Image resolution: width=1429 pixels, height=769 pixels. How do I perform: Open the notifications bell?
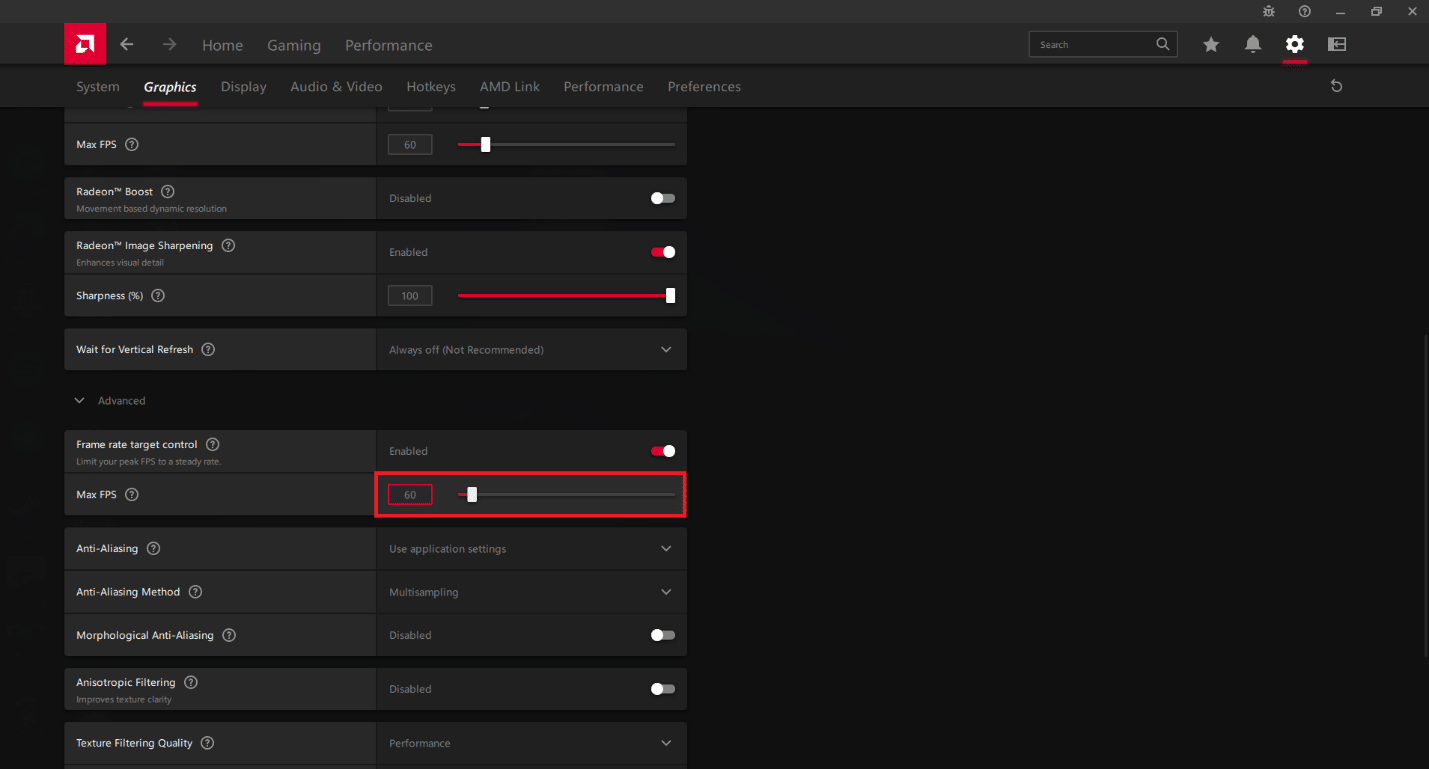(x=1253, y=44)
